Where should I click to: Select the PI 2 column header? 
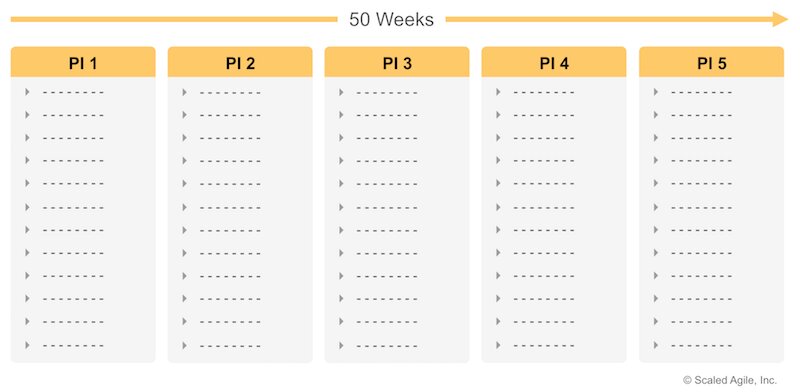pos(240,62)
